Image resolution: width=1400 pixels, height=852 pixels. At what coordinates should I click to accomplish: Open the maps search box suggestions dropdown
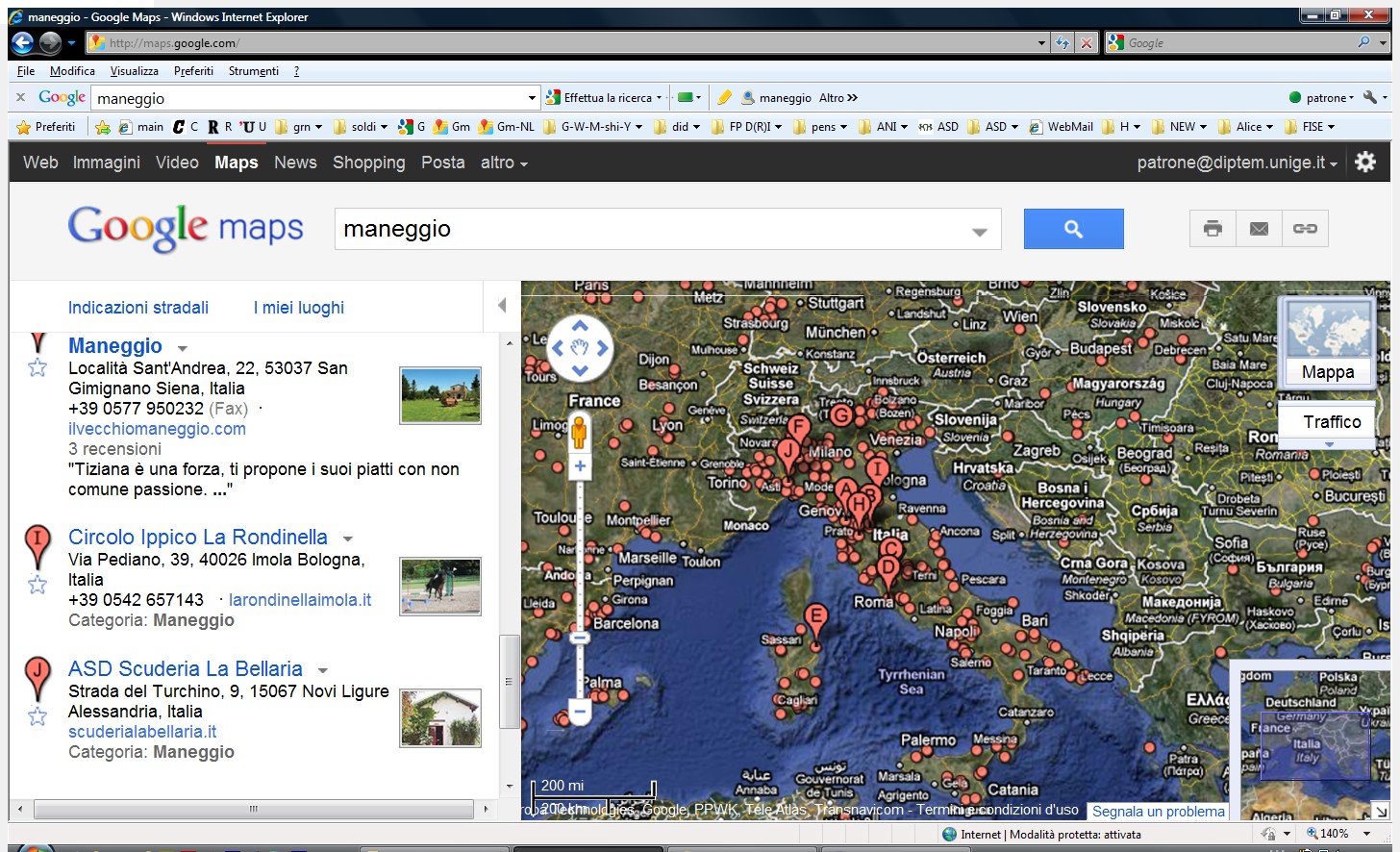coord(979,232)
